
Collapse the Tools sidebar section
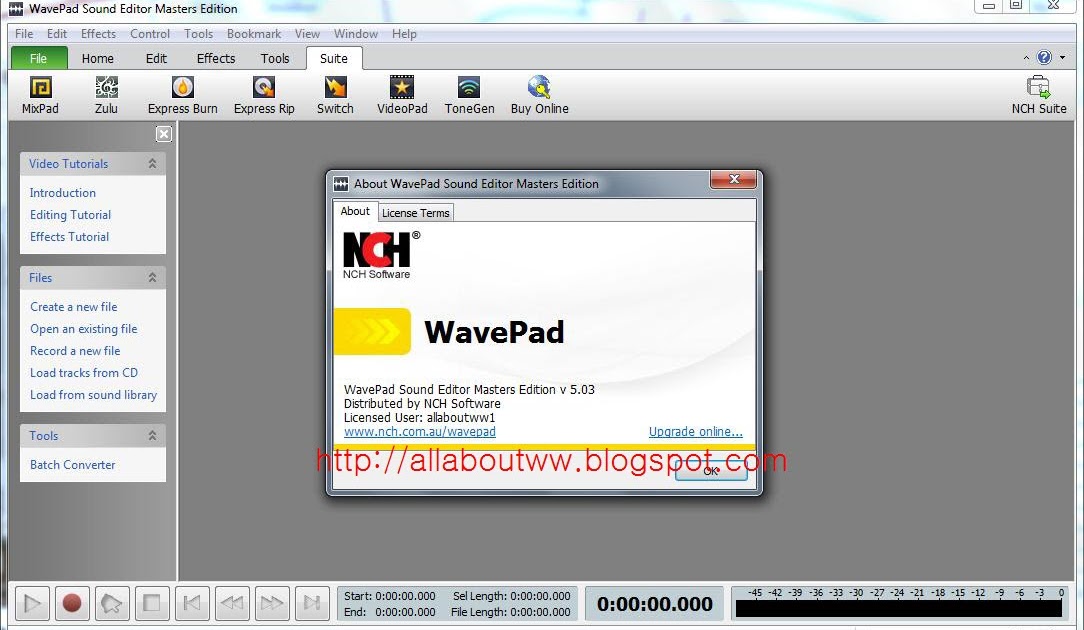point(152,436)
